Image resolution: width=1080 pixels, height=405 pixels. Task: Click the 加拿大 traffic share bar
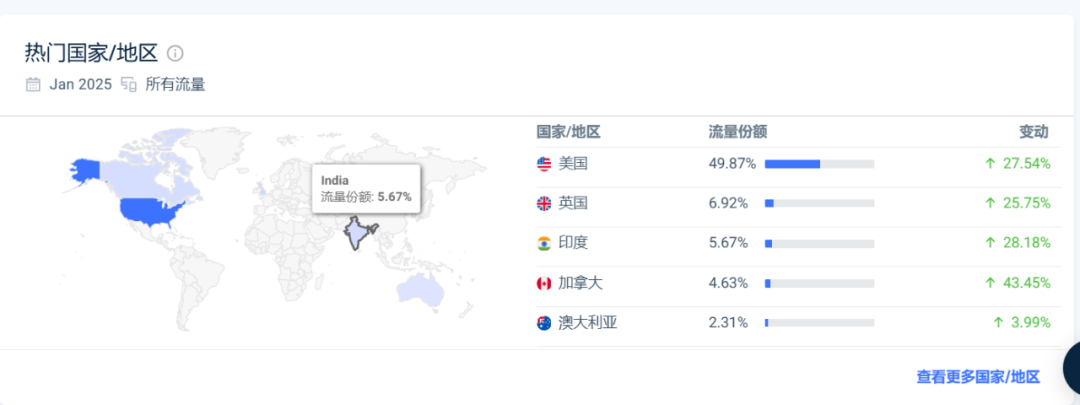(x=820, y=283)
